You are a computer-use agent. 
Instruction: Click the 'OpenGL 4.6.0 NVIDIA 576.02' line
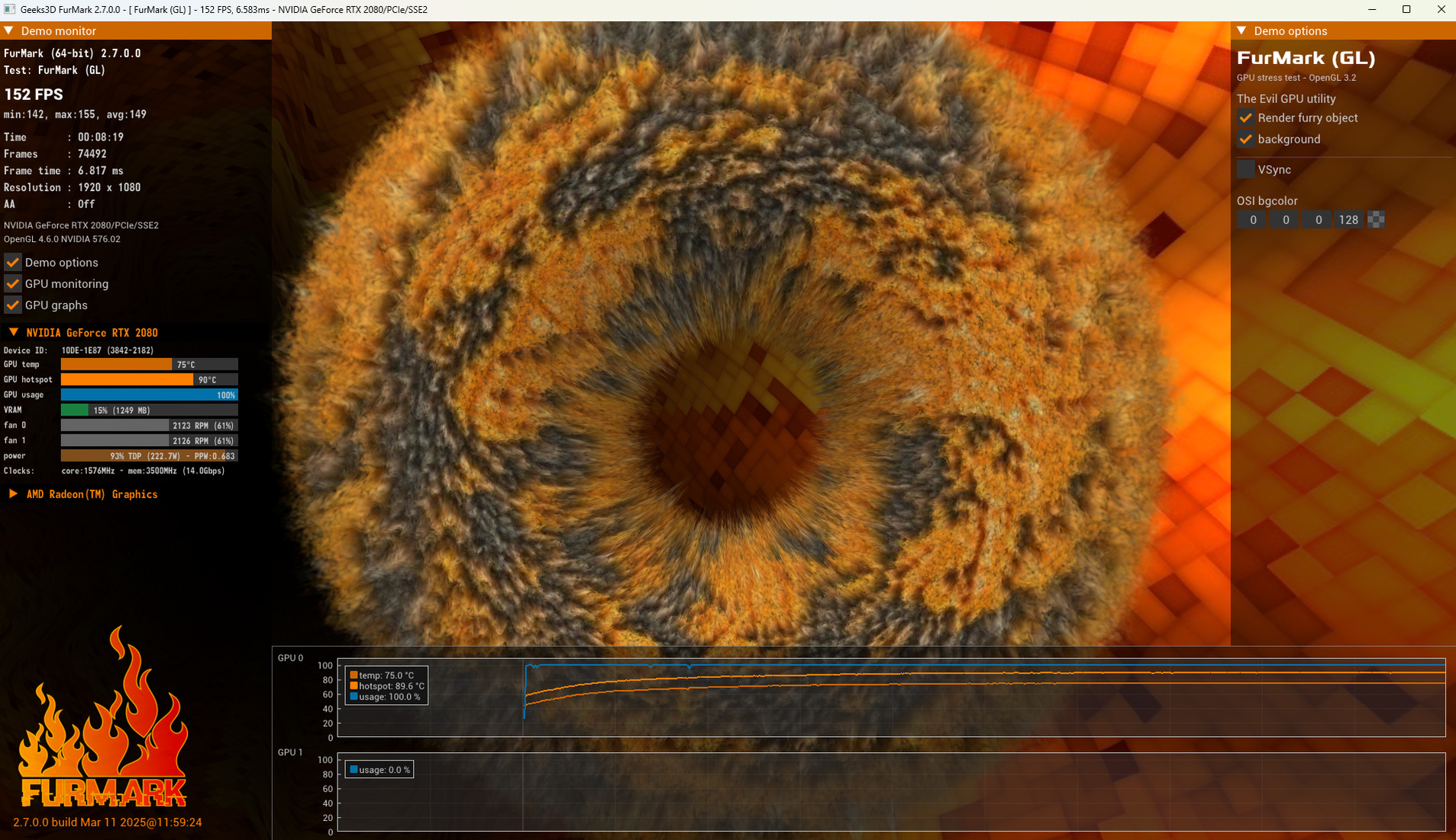point(62,239)
